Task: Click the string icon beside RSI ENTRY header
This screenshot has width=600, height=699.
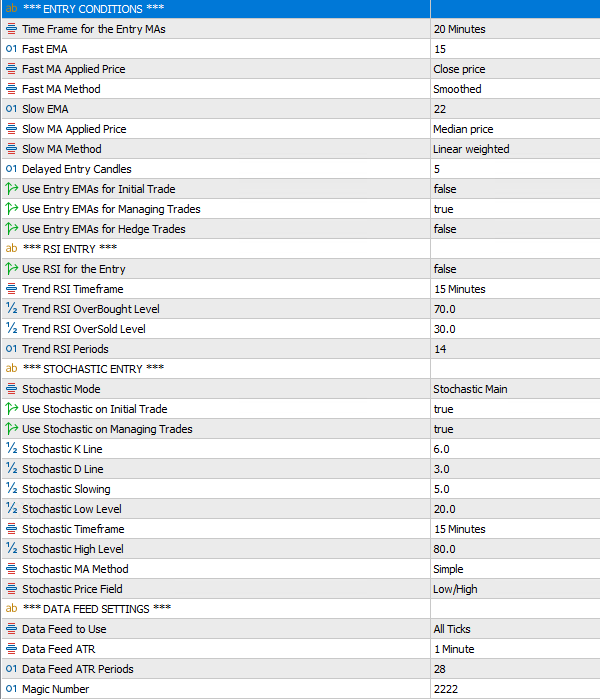Action: (x=11, y=249)
